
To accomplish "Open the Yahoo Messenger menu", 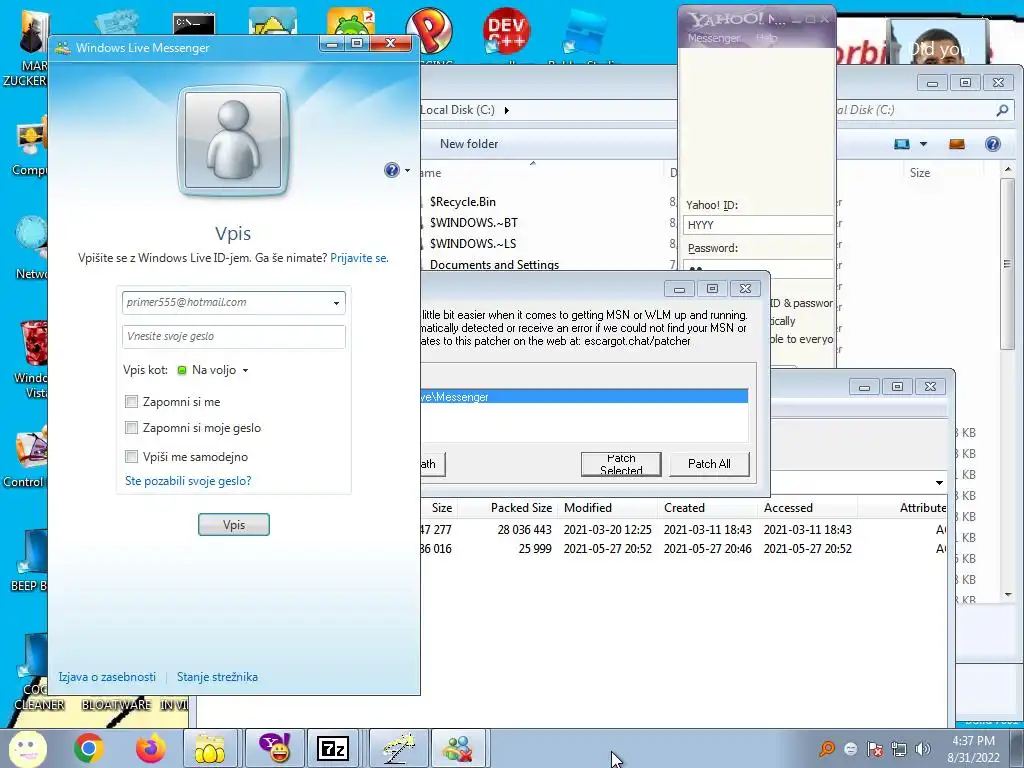I will 714,39.
